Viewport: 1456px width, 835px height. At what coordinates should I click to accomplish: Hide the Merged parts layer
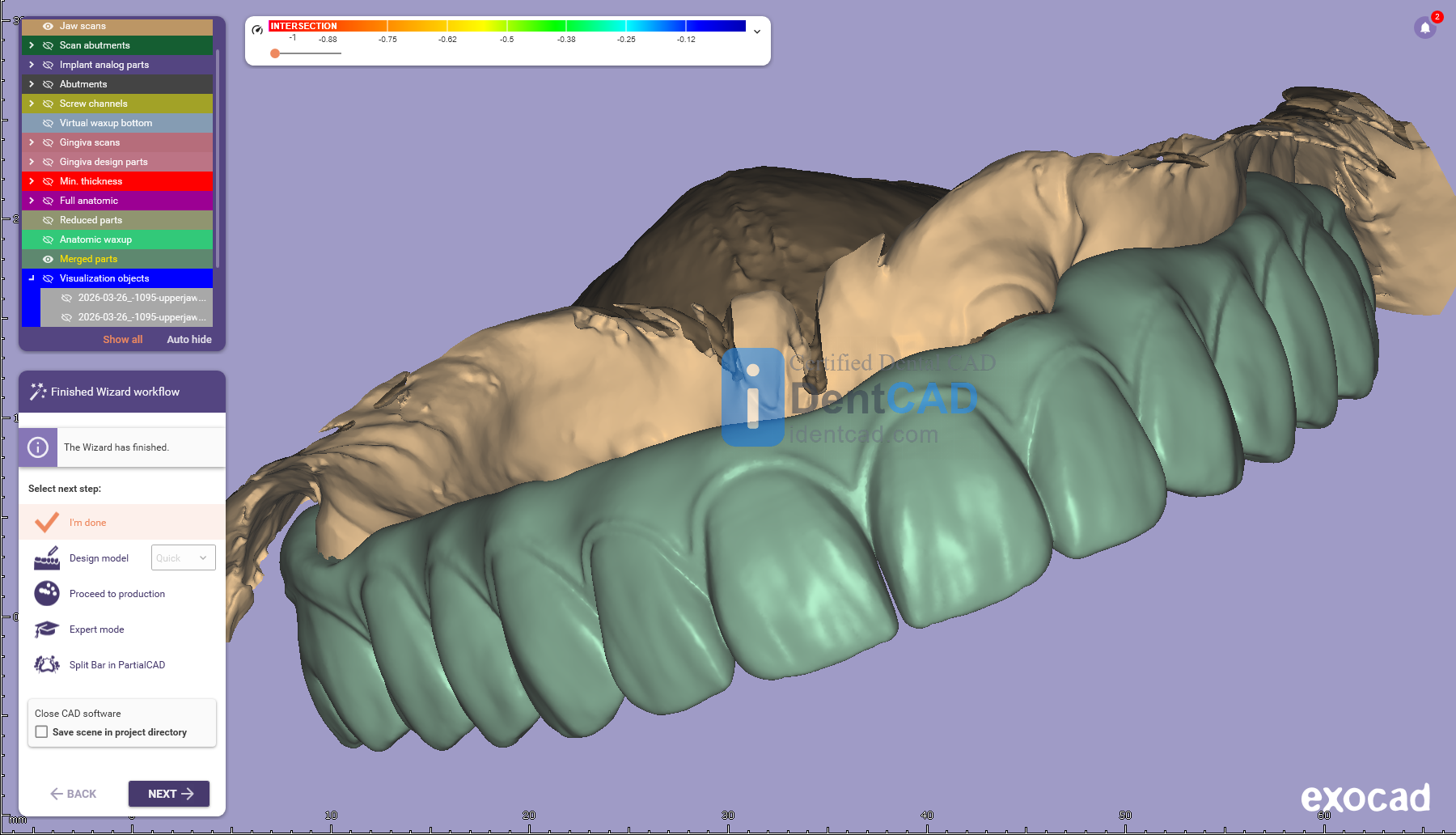coord(48,259)
